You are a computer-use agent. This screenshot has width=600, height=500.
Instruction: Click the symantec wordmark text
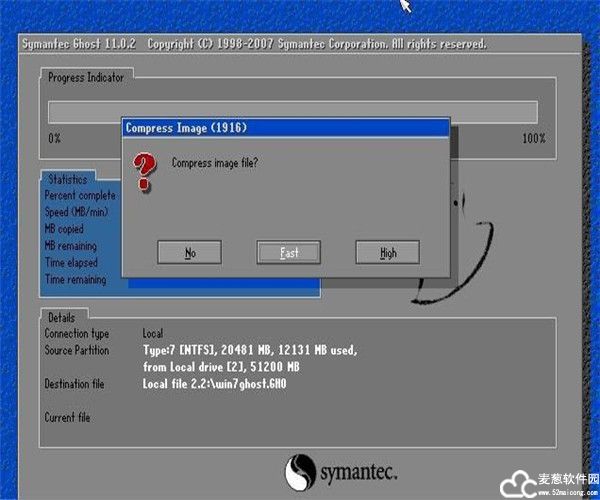coord(359,469)
